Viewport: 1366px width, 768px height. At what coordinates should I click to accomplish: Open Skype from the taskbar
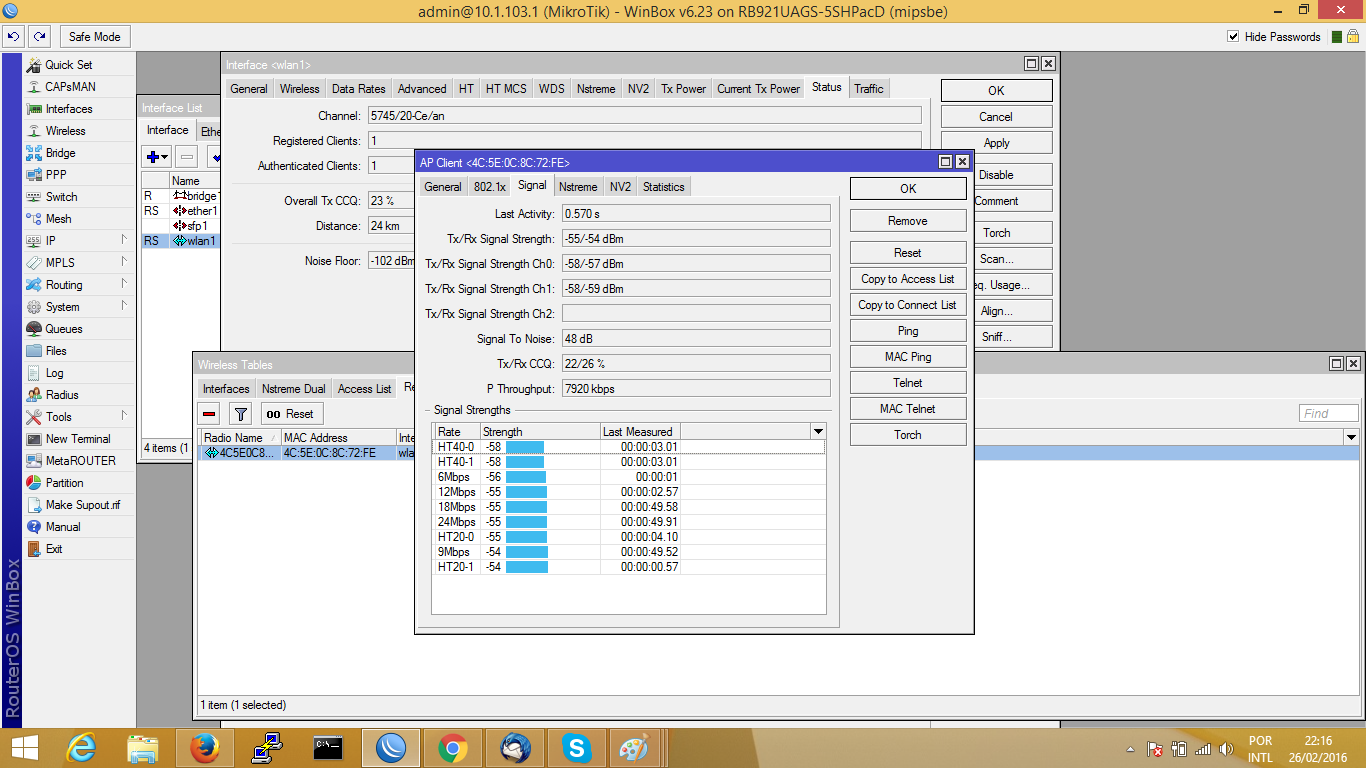pyautogui.click(x=577, y=748)
